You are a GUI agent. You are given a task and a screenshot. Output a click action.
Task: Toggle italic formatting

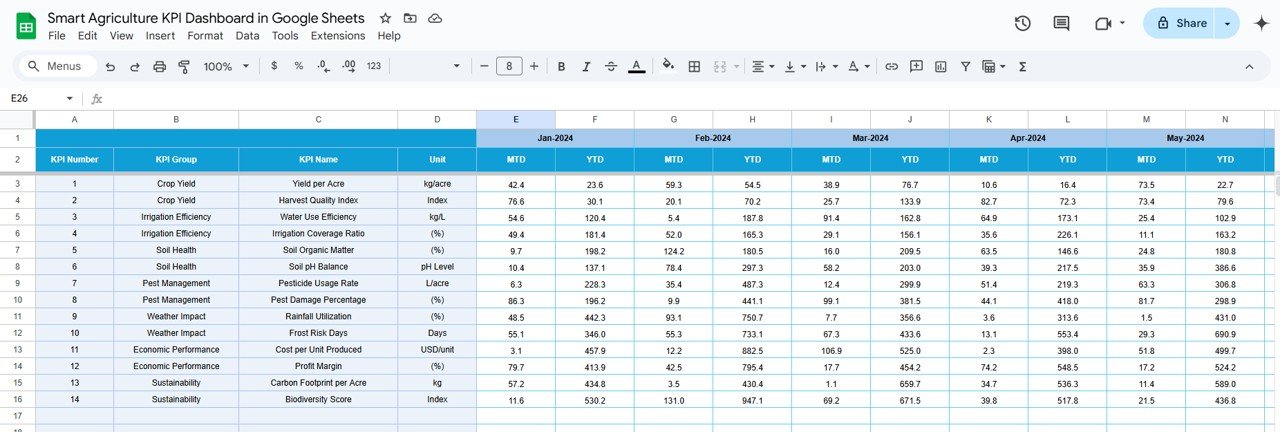pos(586,66)
